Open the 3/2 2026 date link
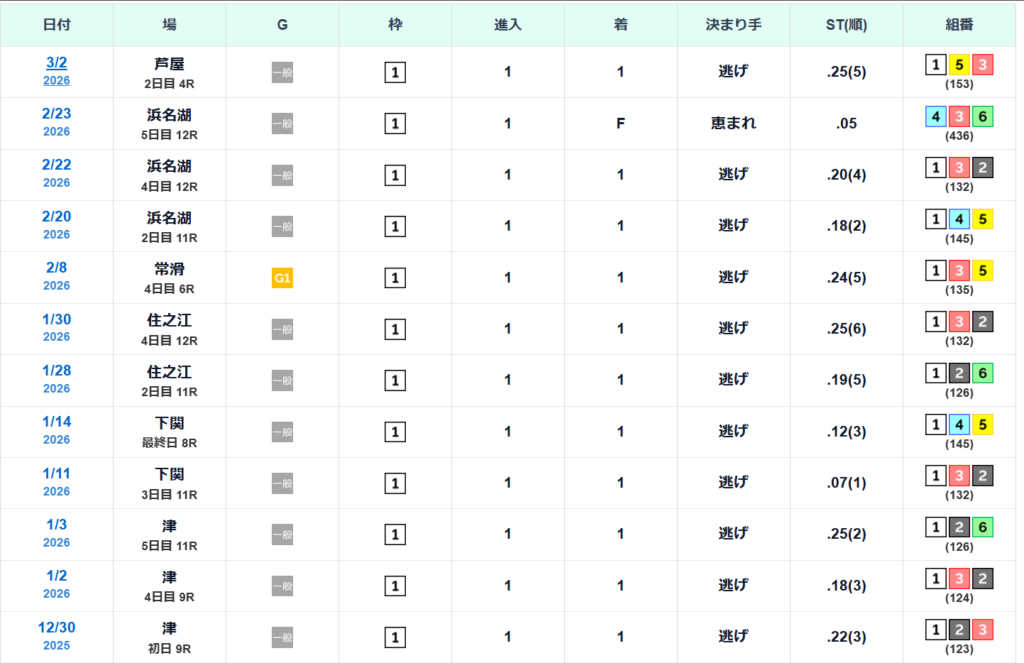The width and height of the screenshot is (1024, 663). tap(56, 63)
